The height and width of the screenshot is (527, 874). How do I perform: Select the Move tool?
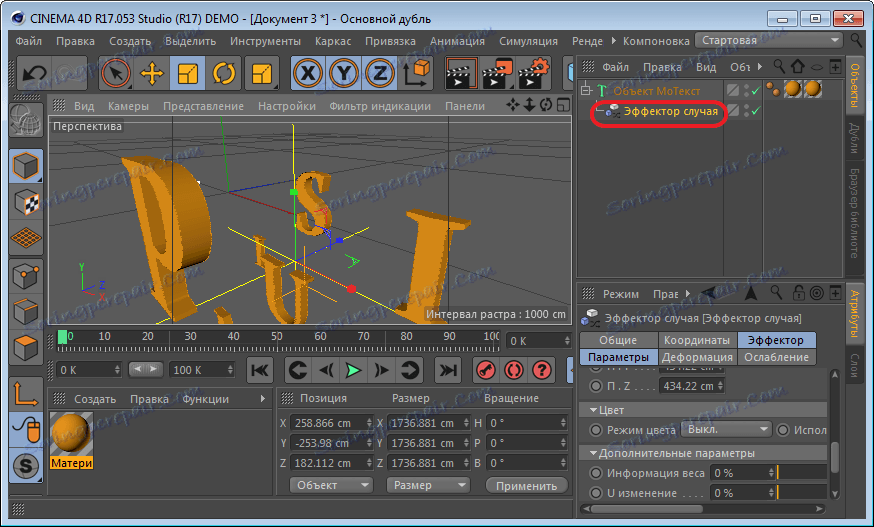coord(152,73)
